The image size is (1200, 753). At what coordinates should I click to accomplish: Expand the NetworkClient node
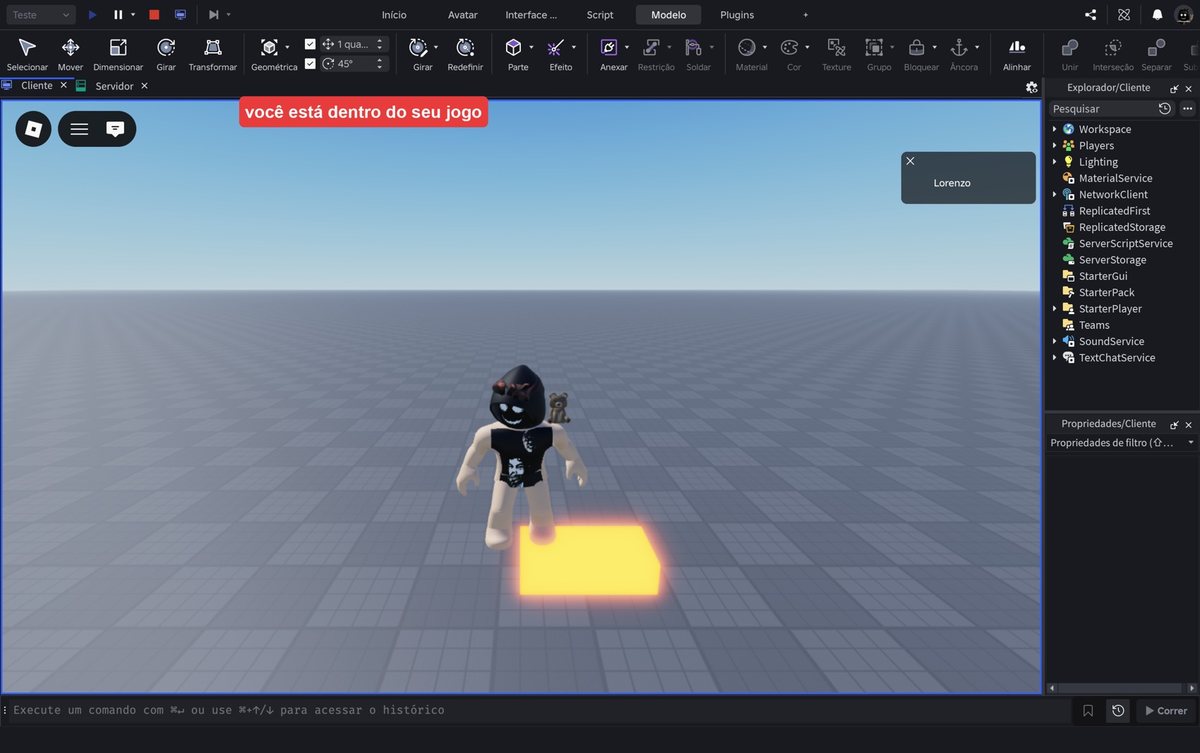pyautogui.click(x=1054, y=194)
